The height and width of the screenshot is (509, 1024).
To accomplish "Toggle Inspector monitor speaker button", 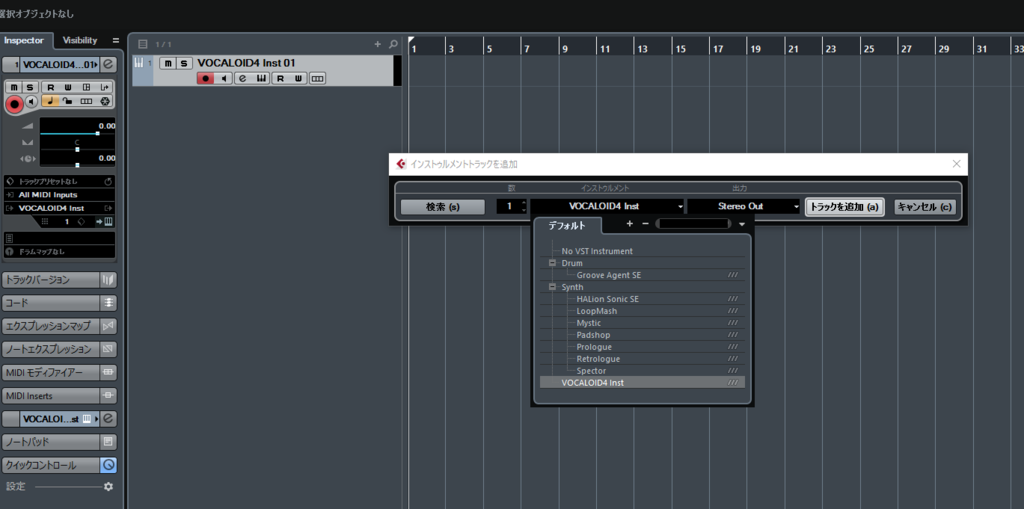I will pos(31,101).
